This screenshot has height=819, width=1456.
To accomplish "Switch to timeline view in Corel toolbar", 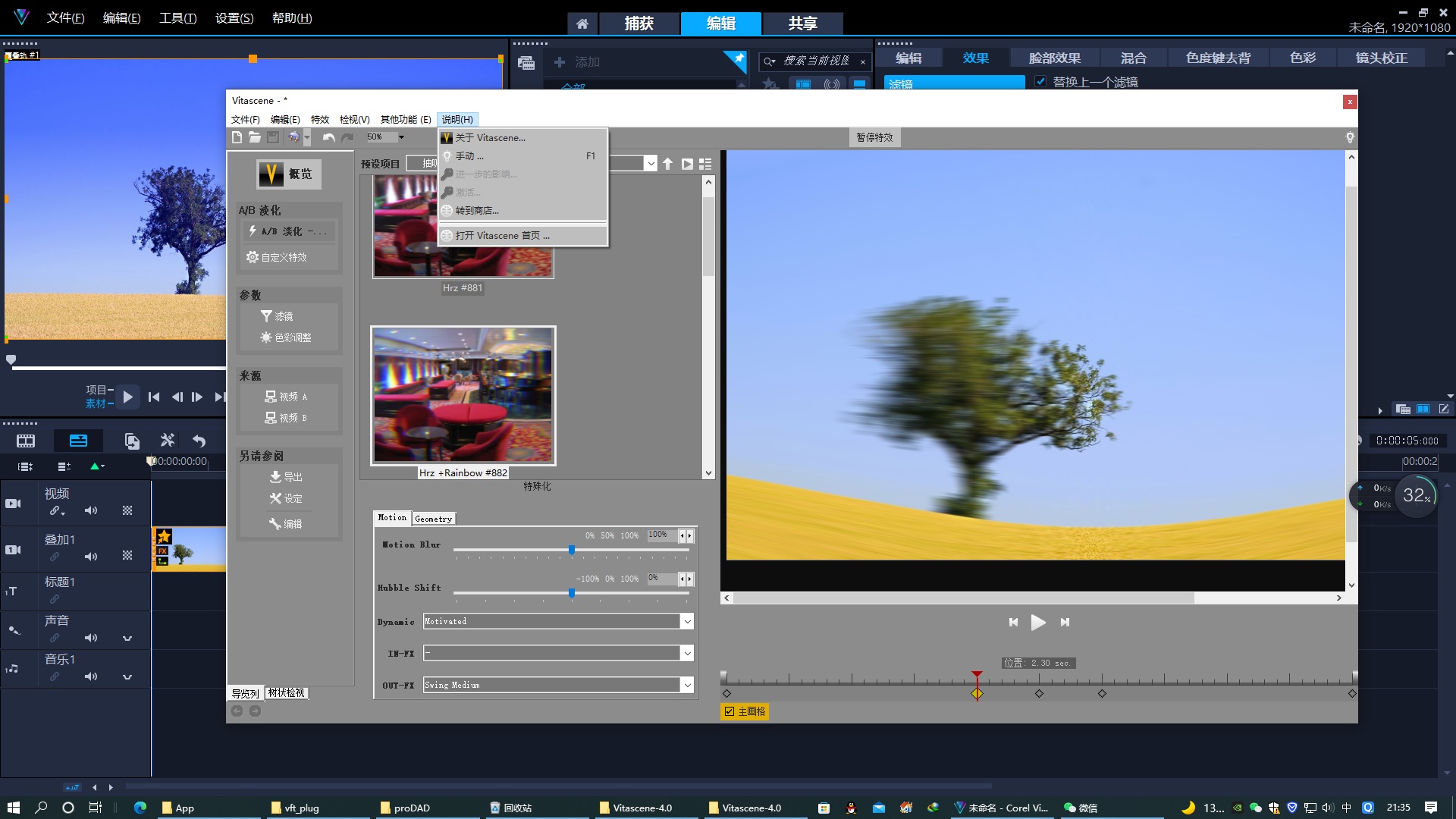I will pyautogui.click(x=78, y=441).
